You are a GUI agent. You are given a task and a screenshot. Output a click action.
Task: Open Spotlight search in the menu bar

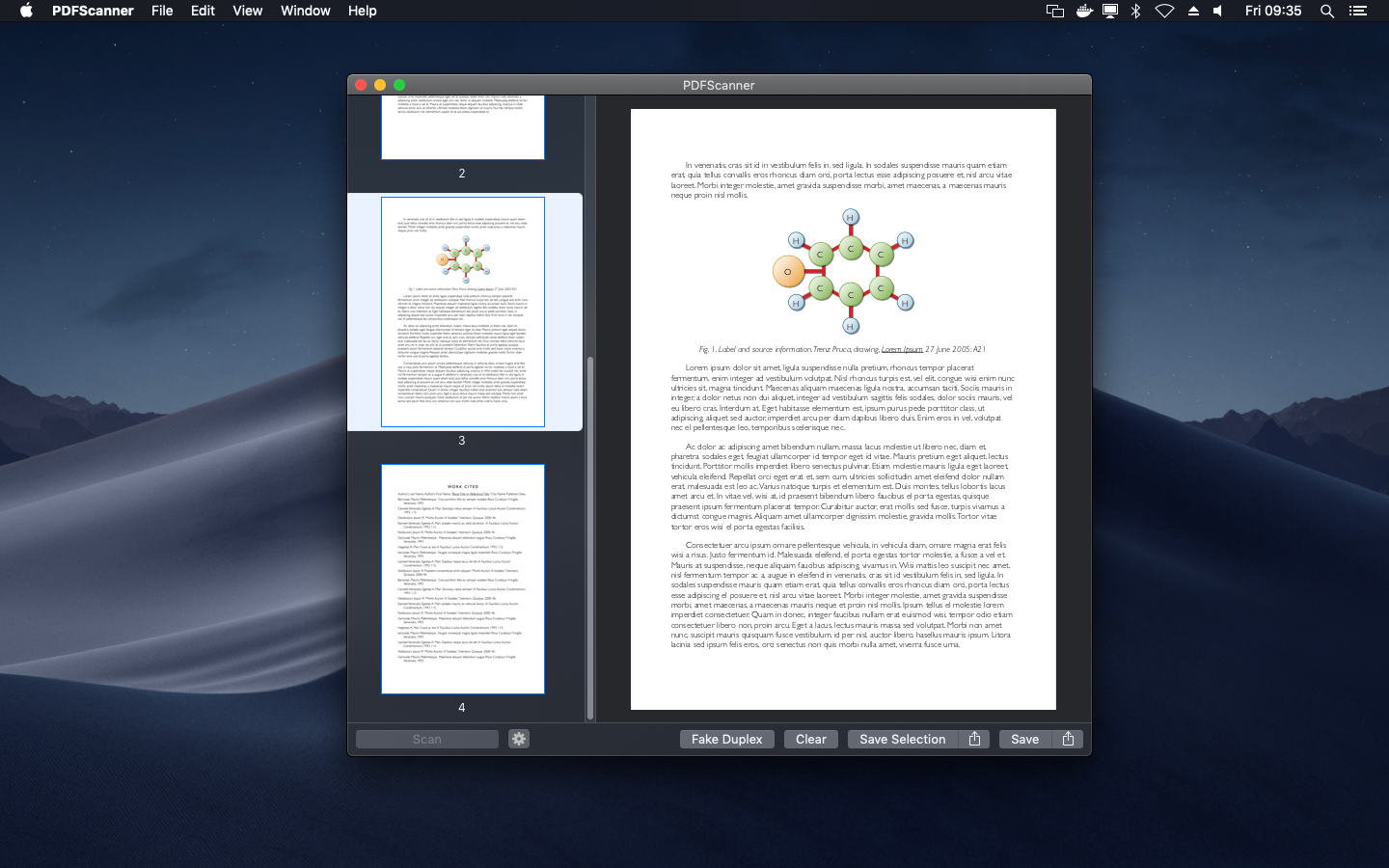1327,11
